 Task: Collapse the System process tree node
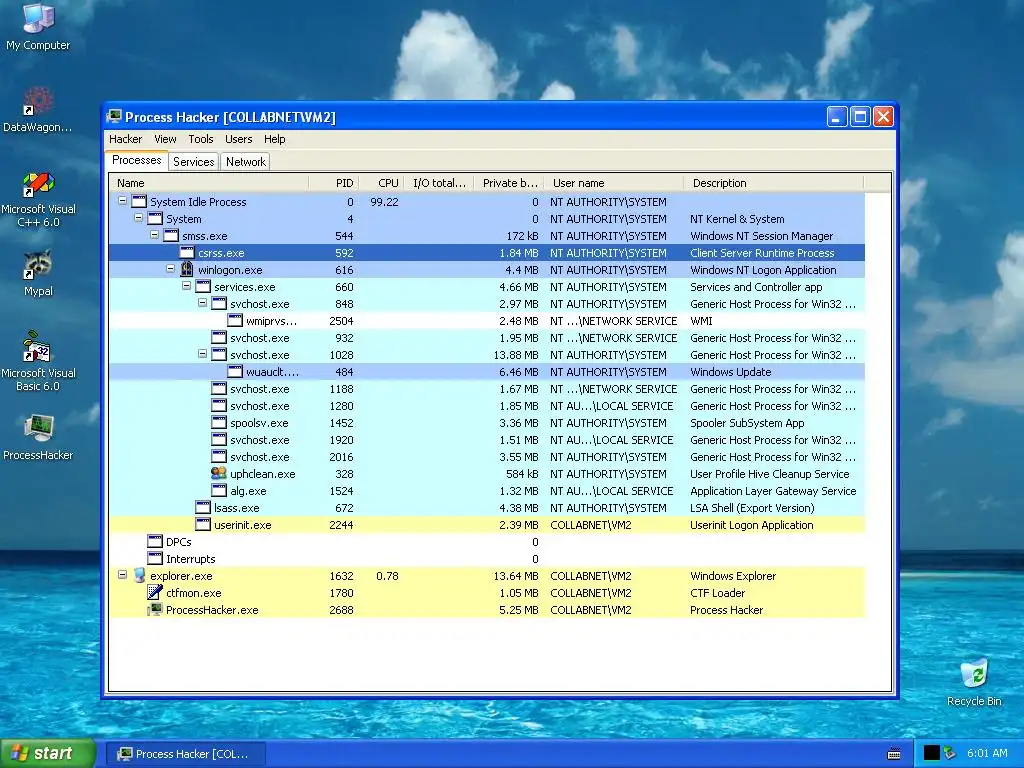[138, 218]
